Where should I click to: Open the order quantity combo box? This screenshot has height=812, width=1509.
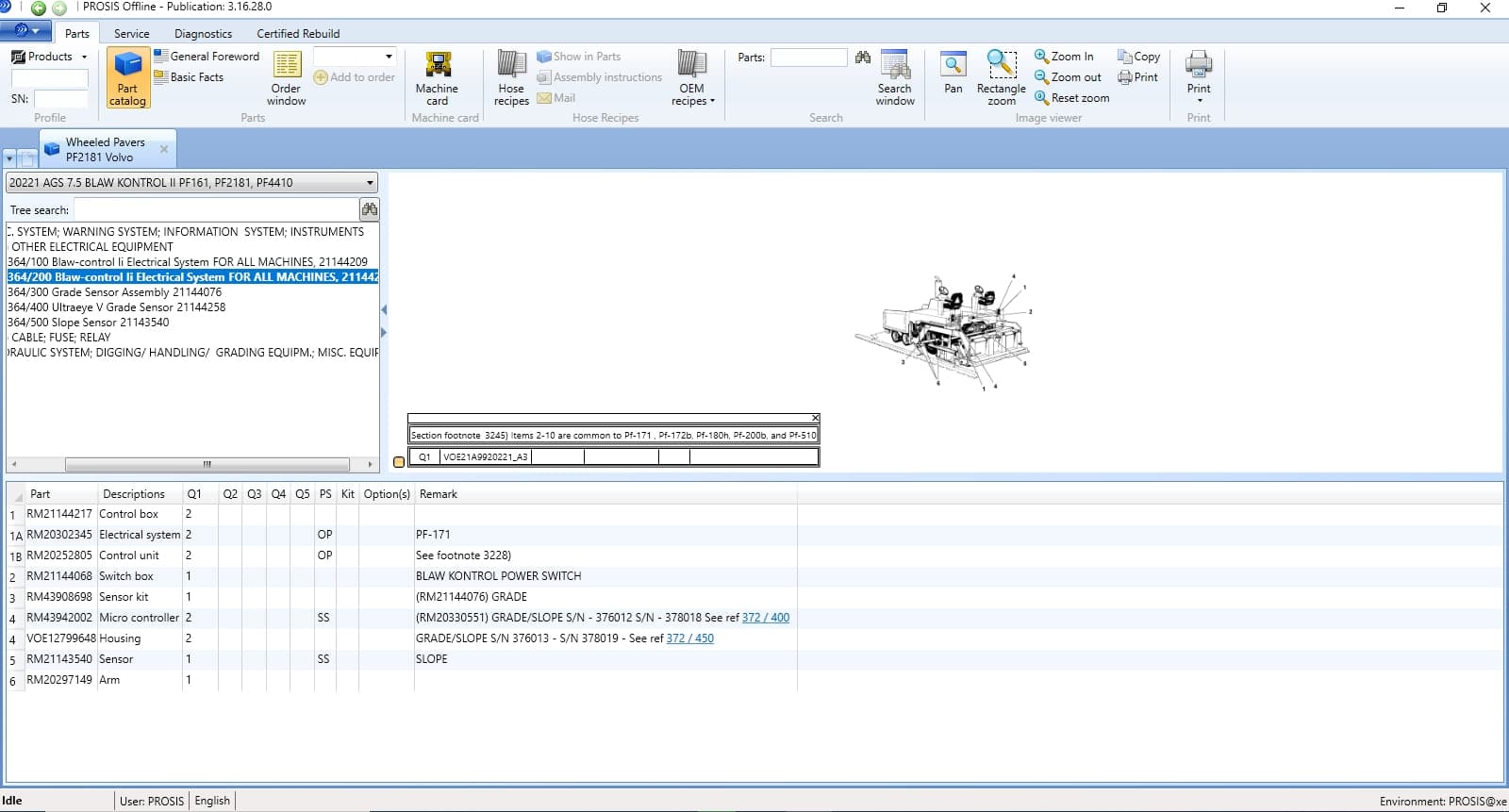coord(355,57)
